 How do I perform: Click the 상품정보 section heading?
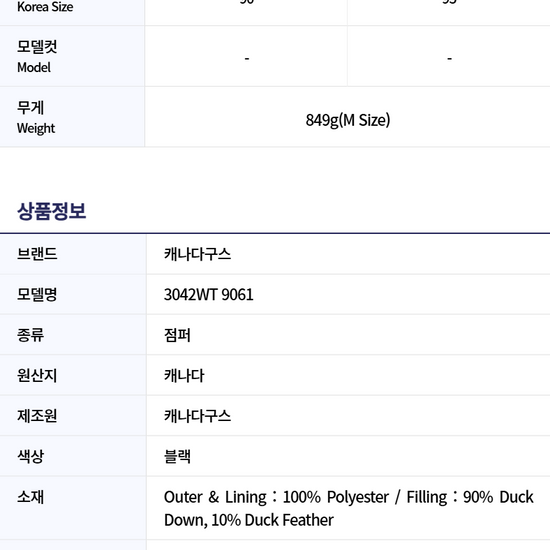pyautogui.click(x=52, y=211)
